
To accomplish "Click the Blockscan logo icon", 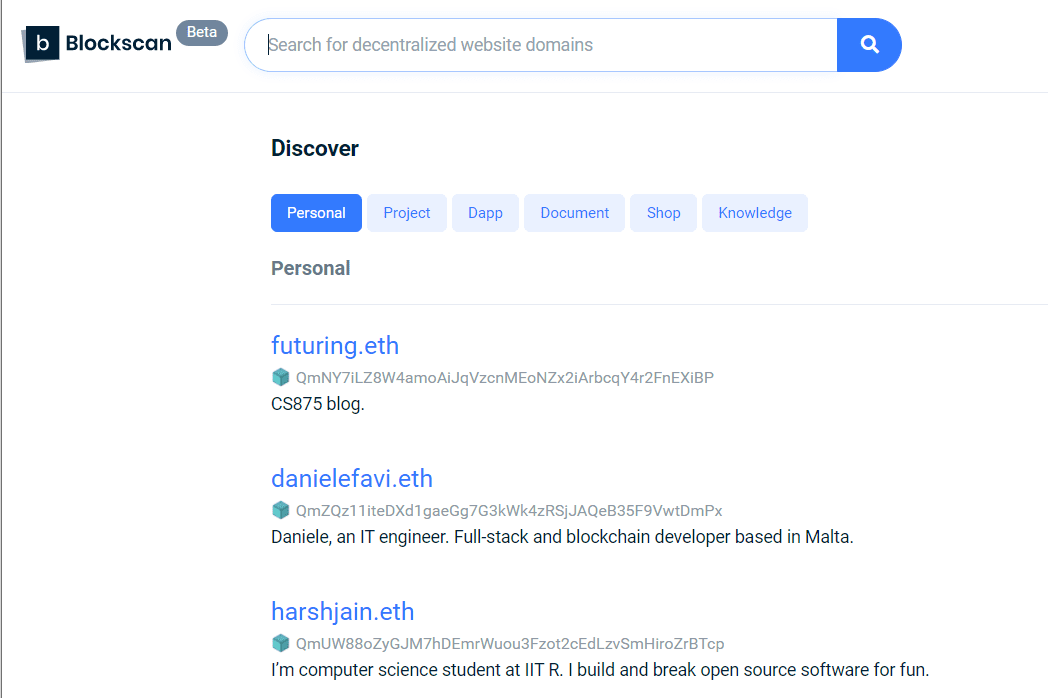I will click(x=41, y=43).
